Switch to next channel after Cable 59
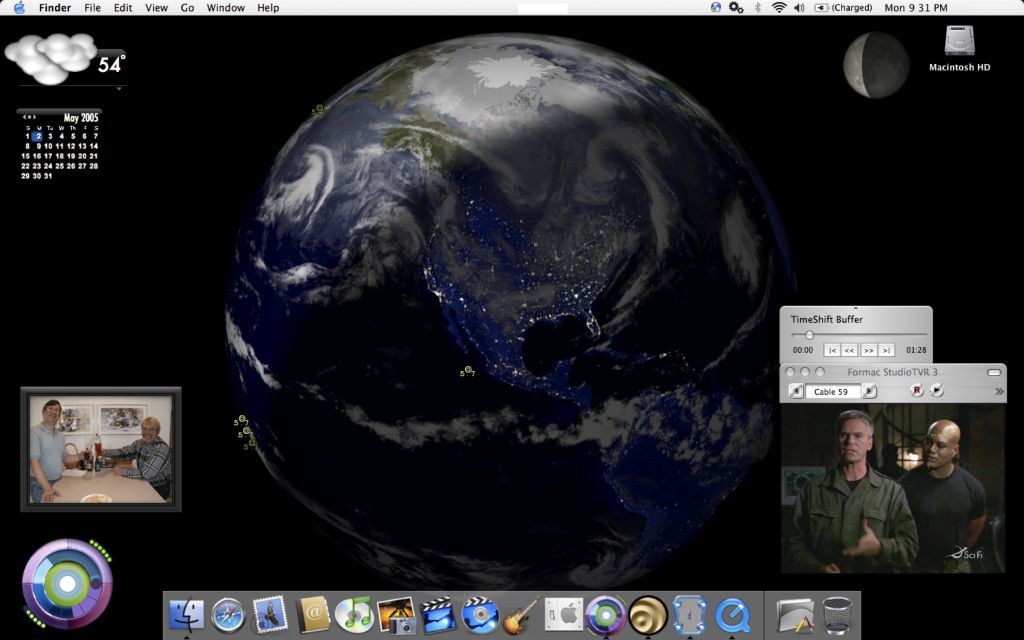Screen dimensions: 1024x640 coord(869,391)
